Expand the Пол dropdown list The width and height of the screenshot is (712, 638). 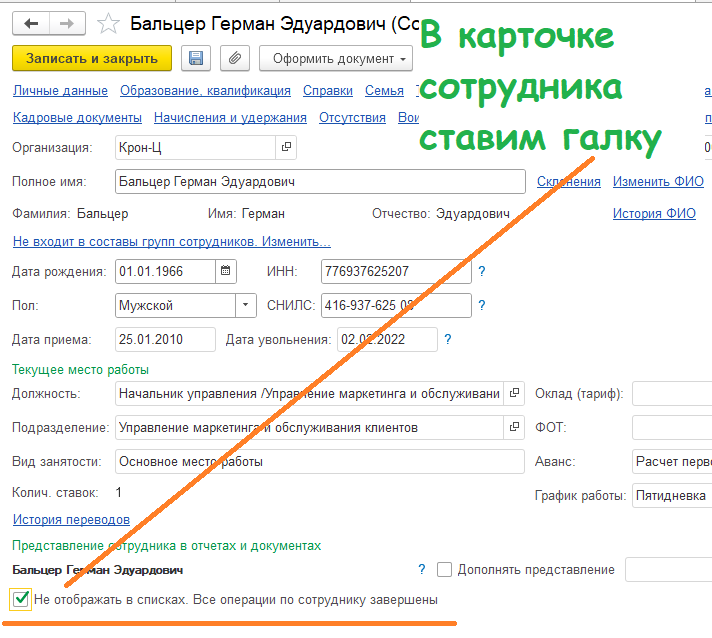coord(246,305)
